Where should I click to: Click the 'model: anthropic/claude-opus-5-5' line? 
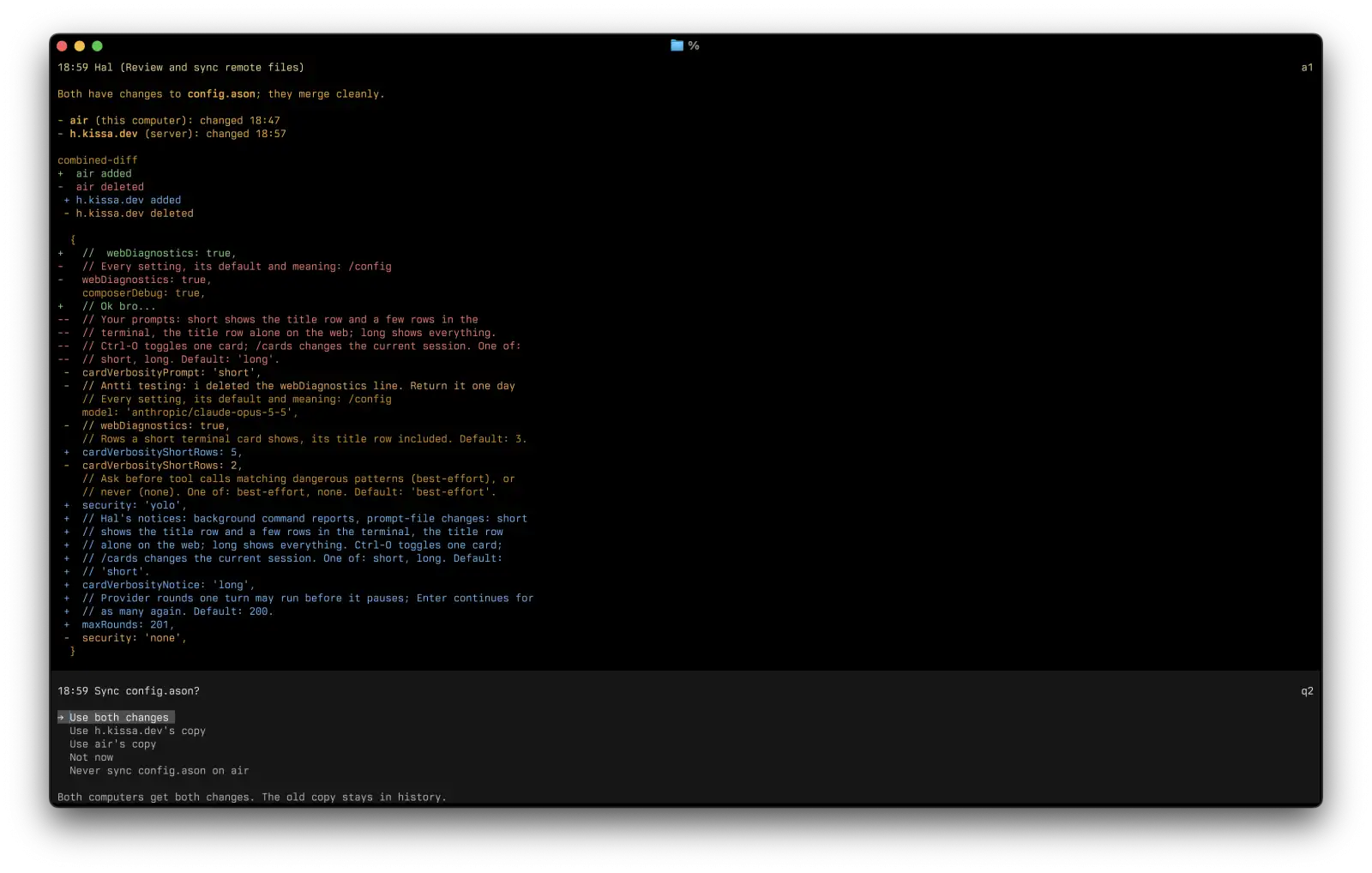(x=190, y=412)
